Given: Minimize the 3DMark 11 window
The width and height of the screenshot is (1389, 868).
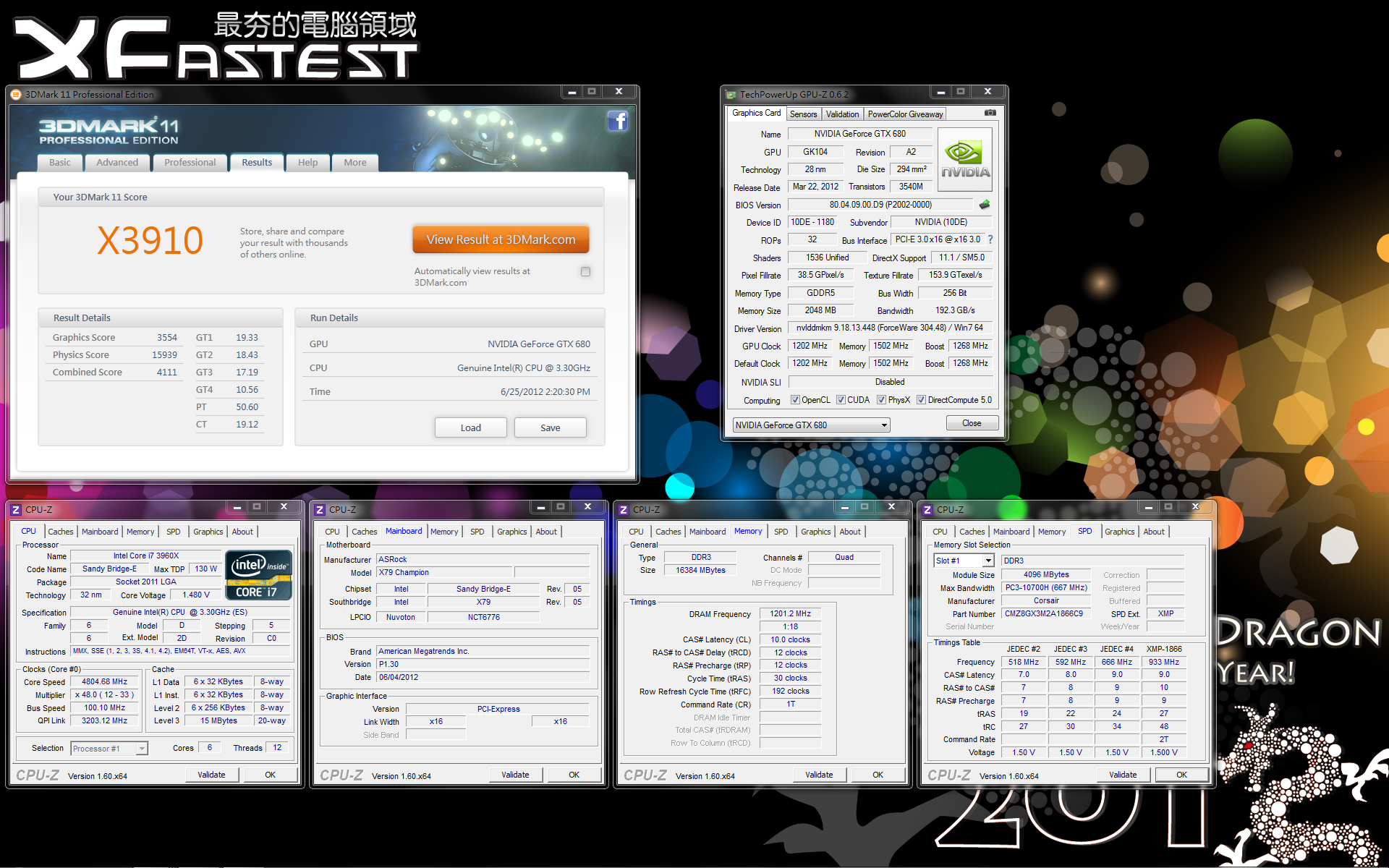Looking at the screenshot, I should pos(572,92).
